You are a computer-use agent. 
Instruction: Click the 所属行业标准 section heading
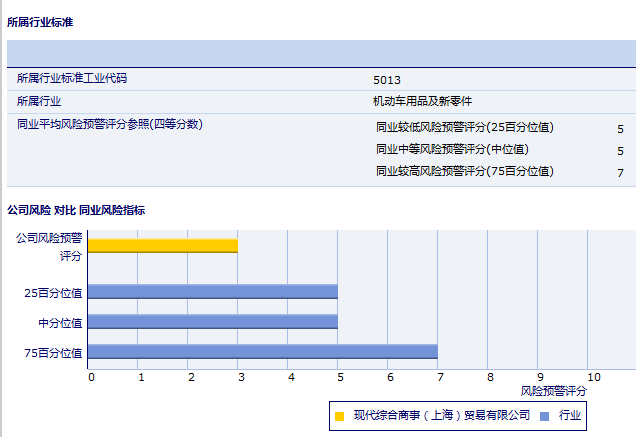(x=40, y=21)
